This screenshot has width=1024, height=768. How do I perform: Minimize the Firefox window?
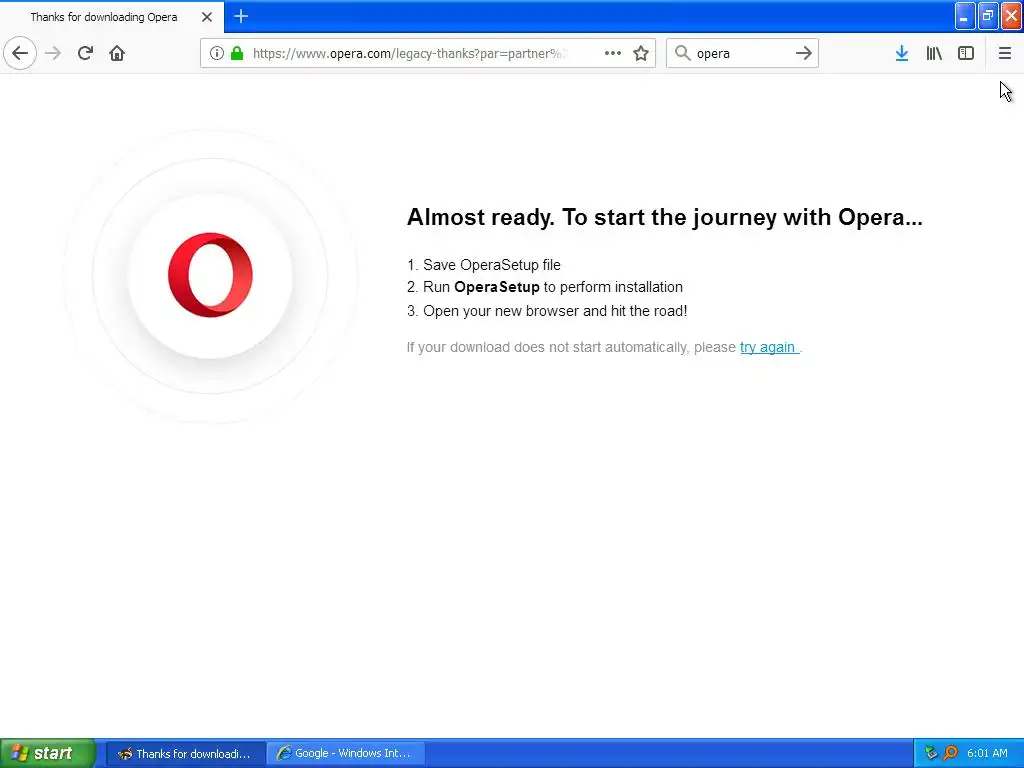(x=965, y=16)
